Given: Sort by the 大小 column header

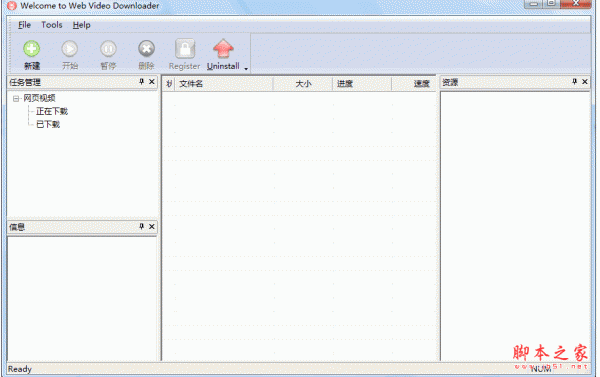Looking at the screenshot, I should 303,84.
